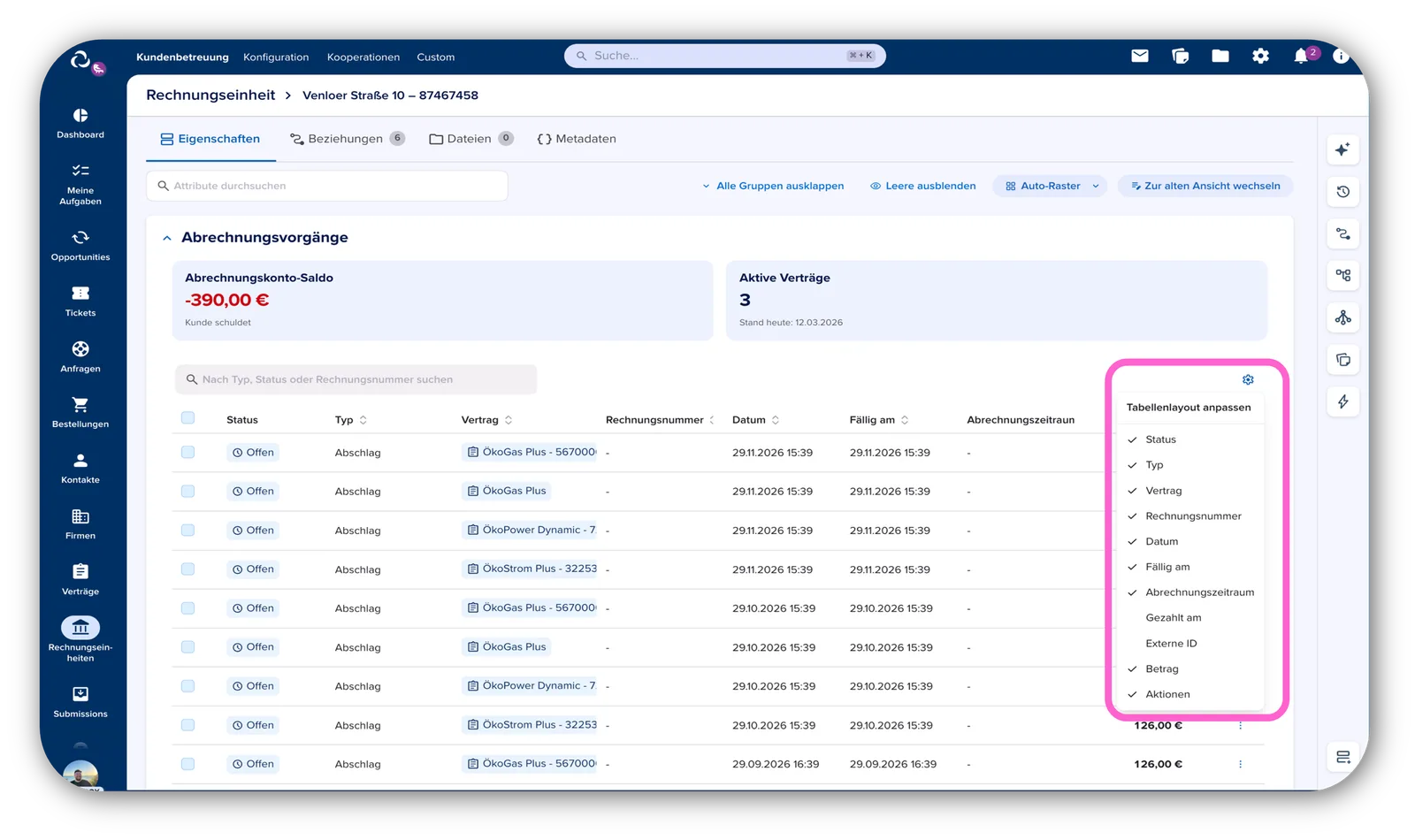
Task: Open Kooperationen menu
Action: click(363, 57)
